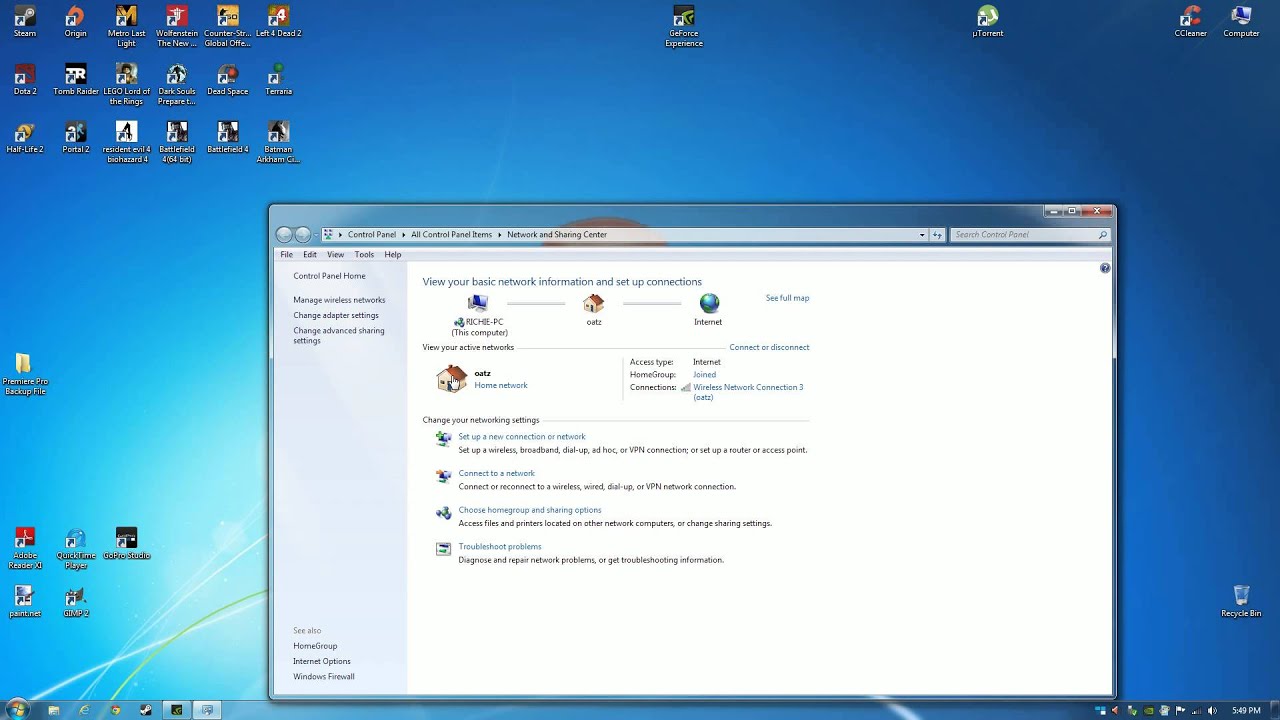Viewport: 1280px width, 720px height.
Task: Click the All Control Panel Items breadcrumb
Action: (451, 235)
